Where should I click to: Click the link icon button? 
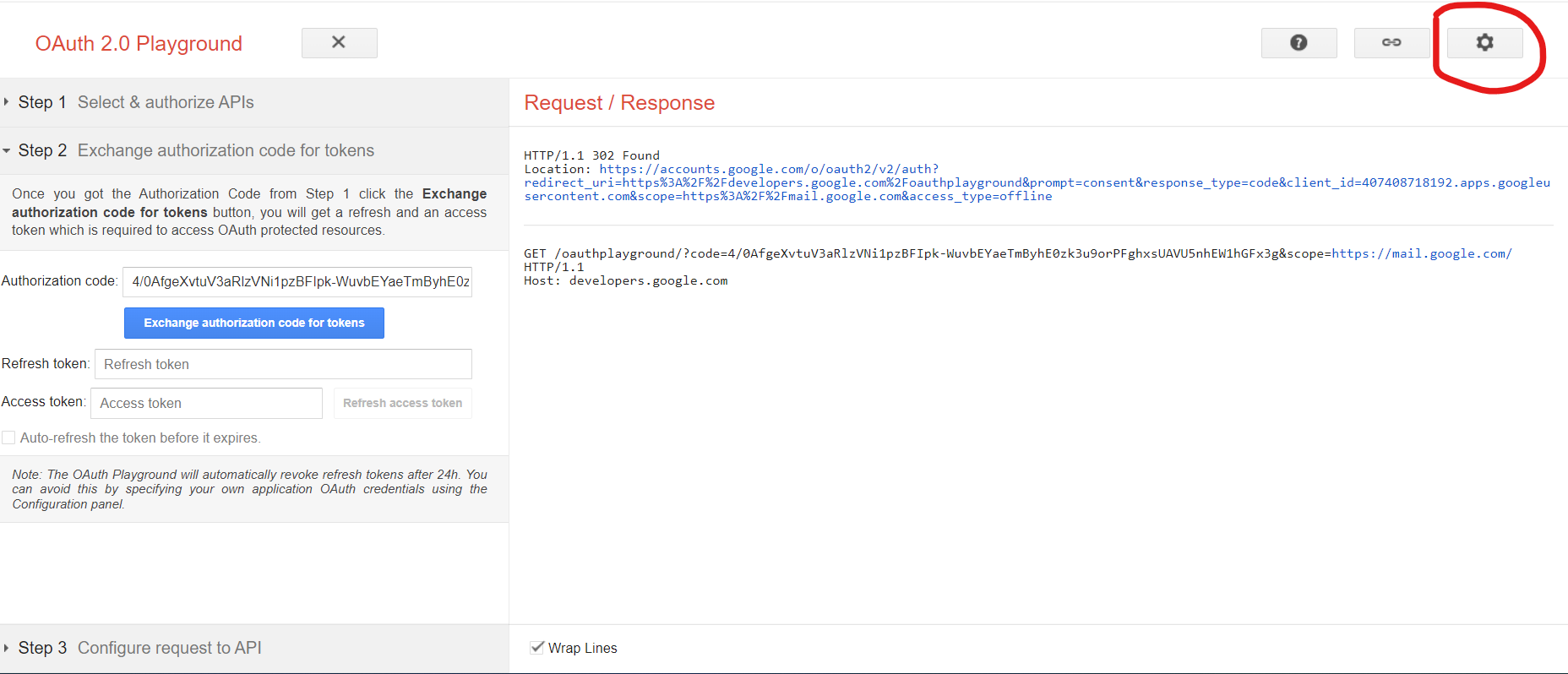click(x=1391, y=42)
